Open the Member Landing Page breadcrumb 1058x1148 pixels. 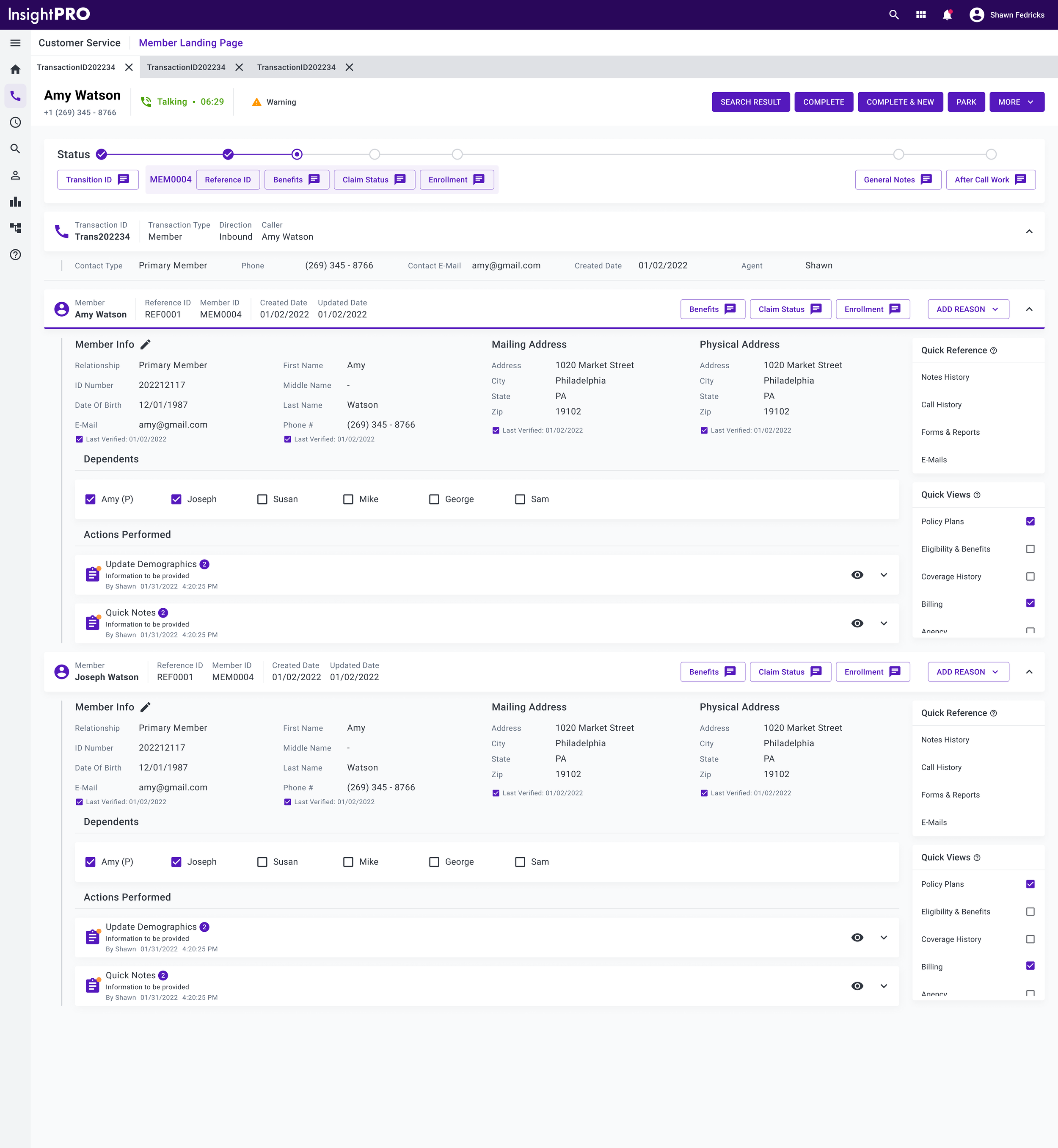[190, 43]
